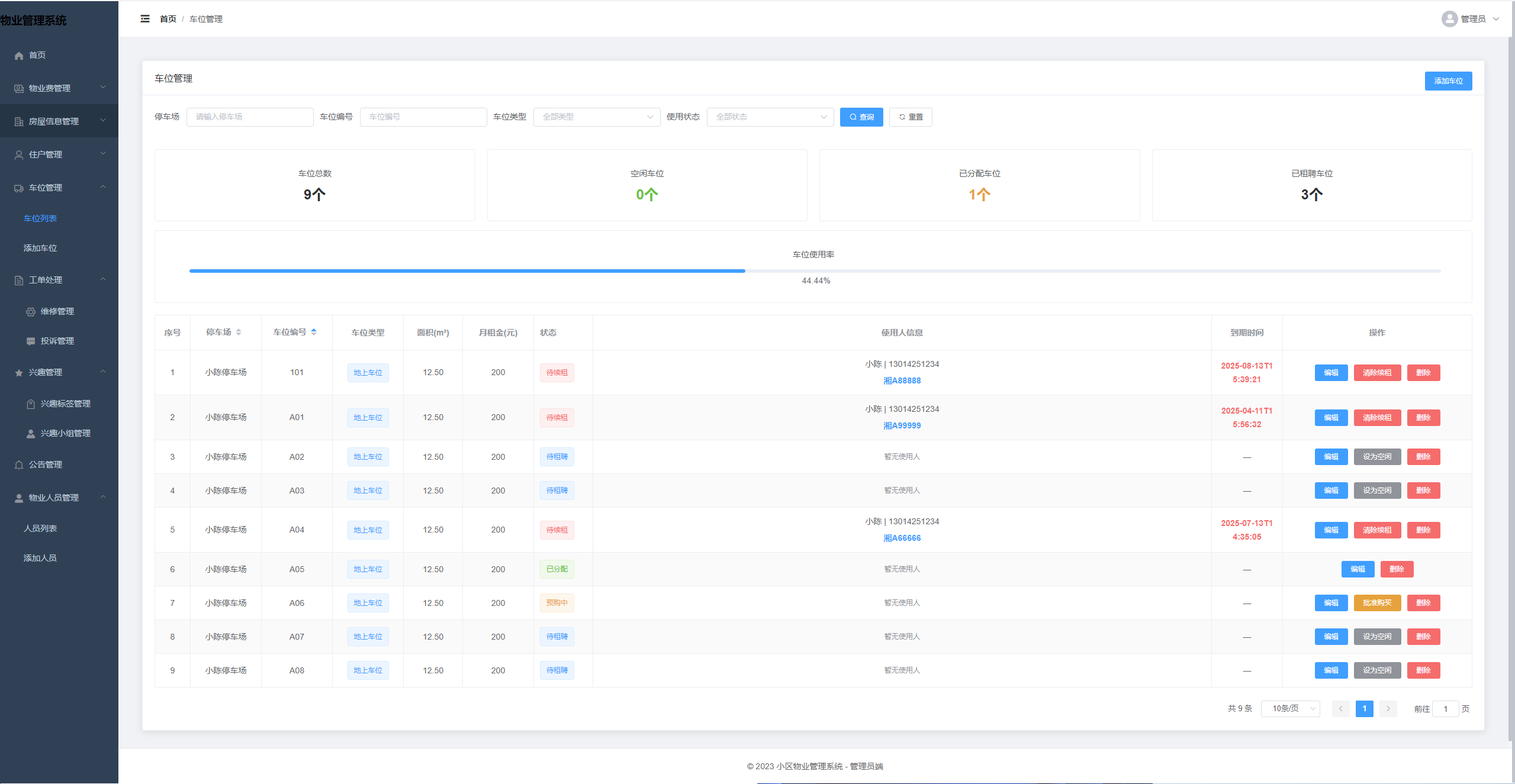Image resolution: width=1515 pixels, height=784 pixels.
Task: Click the 维修管理 gear icon
Action: [x=31, y=312]
